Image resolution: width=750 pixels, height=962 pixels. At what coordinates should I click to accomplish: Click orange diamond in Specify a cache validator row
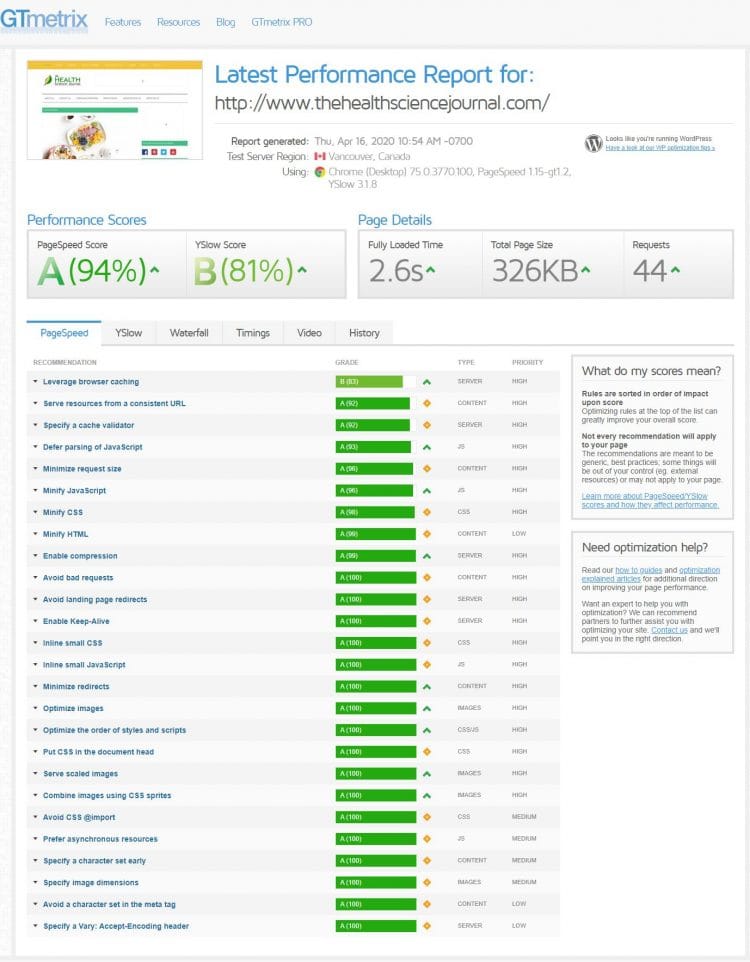click(x=427, y=425)
